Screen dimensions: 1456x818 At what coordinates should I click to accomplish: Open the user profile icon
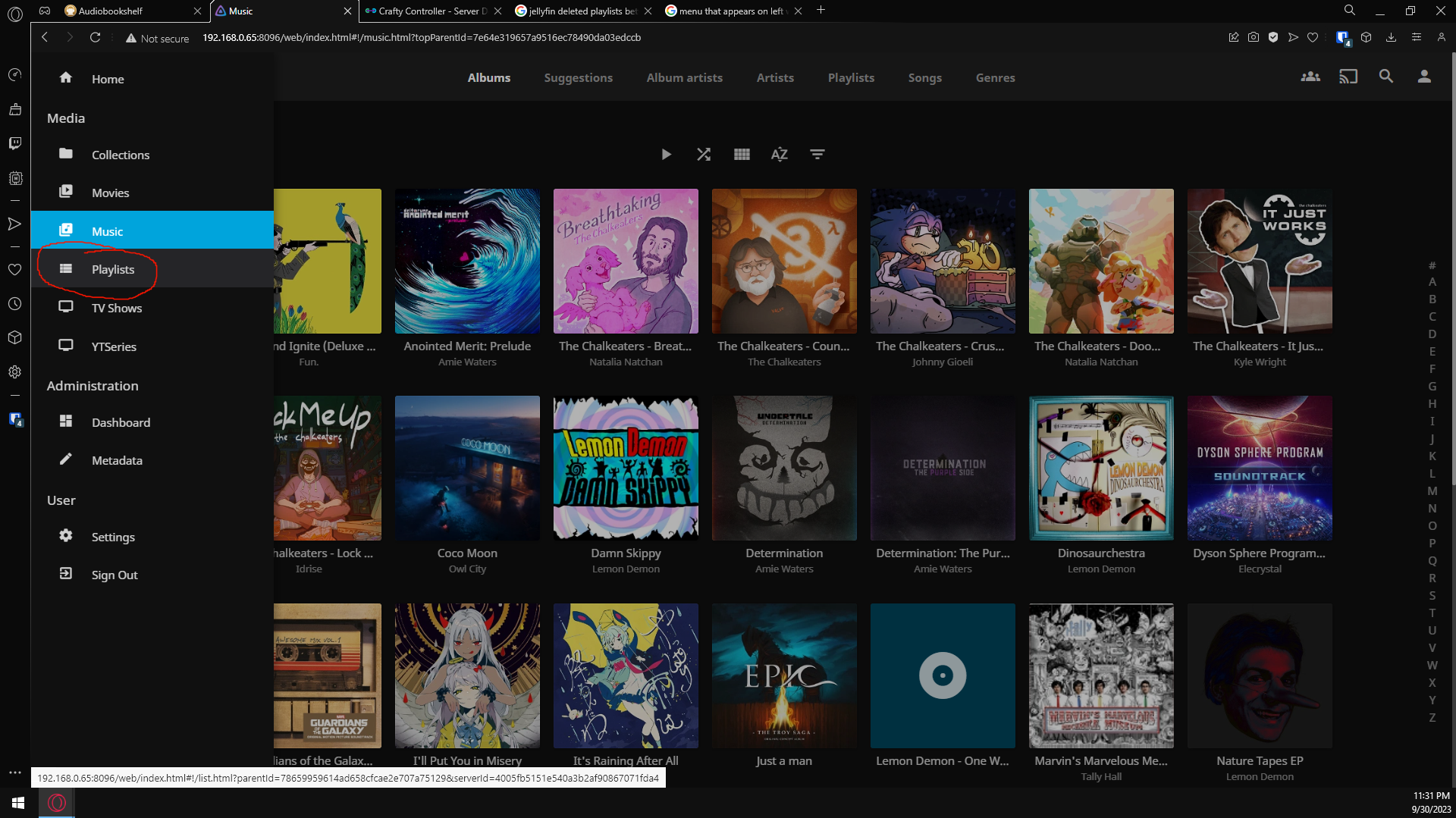1424,77
